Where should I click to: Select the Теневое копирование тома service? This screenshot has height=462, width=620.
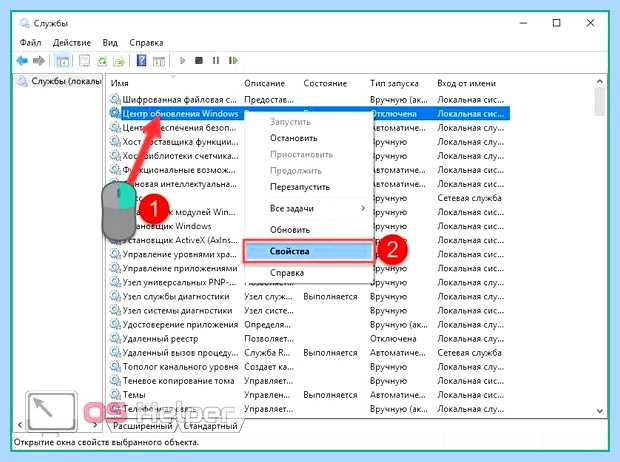310,381
